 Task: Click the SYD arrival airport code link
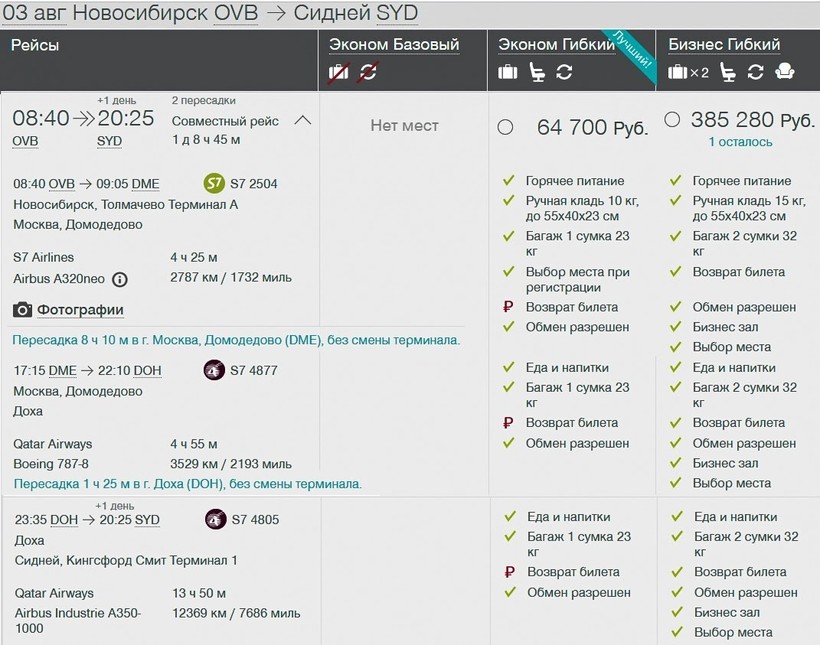pyautogui.click(x=109, y=141)
